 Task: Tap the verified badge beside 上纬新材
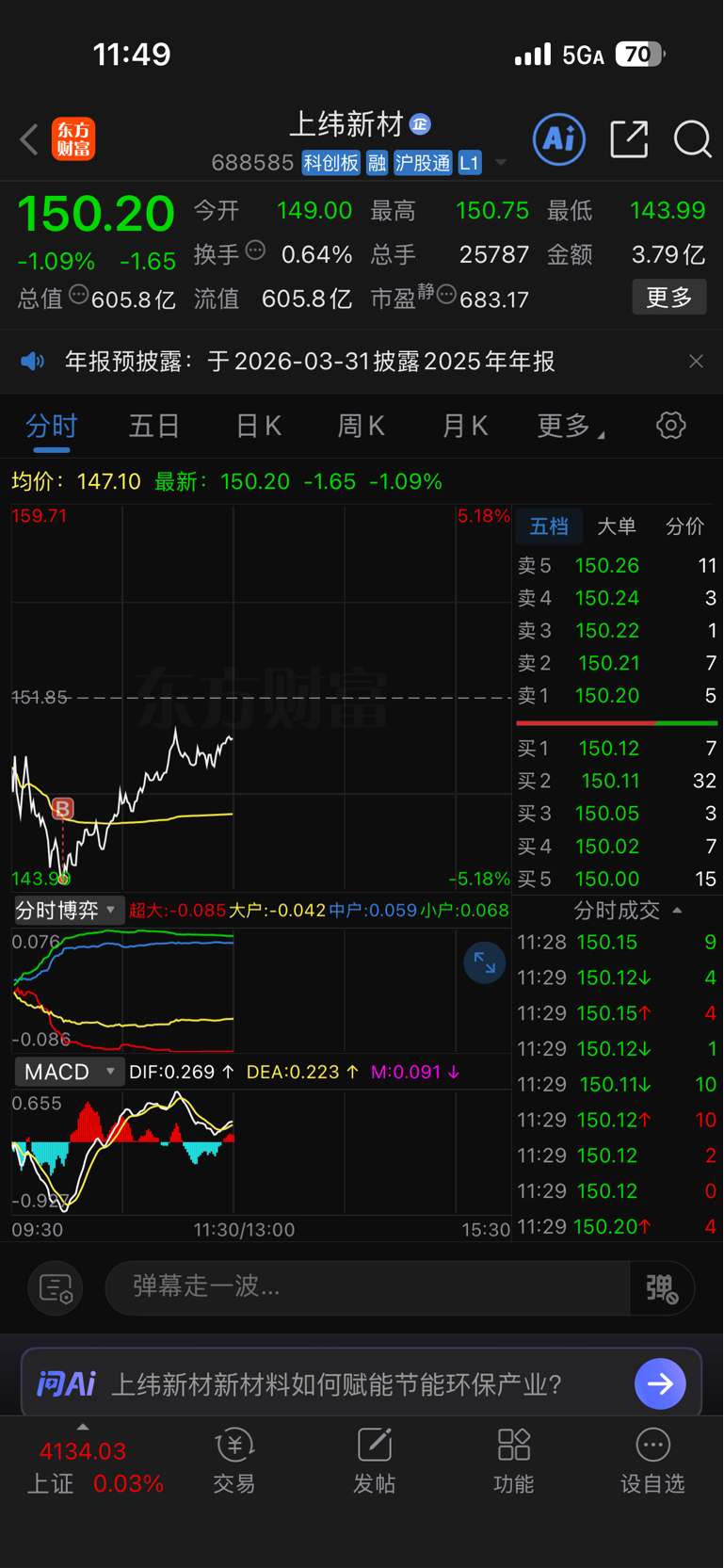click(x=421, y=123)
